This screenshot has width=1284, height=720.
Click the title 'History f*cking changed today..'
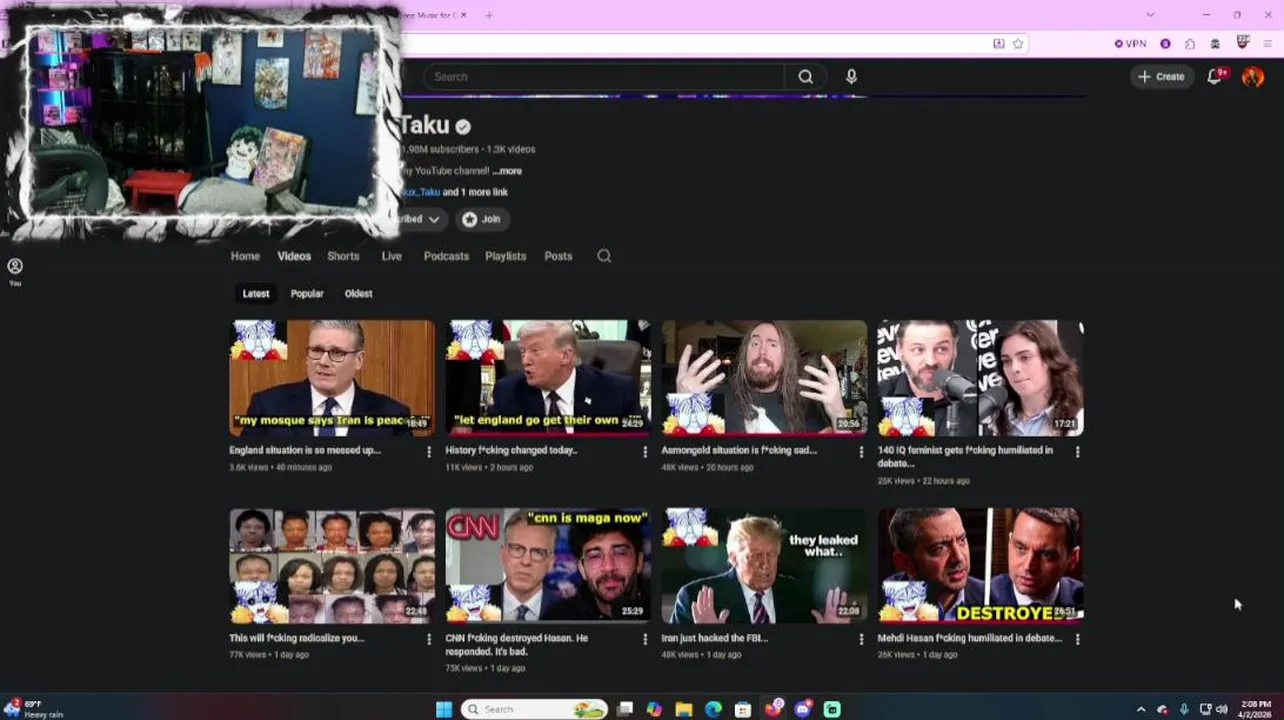coord(511,451)
